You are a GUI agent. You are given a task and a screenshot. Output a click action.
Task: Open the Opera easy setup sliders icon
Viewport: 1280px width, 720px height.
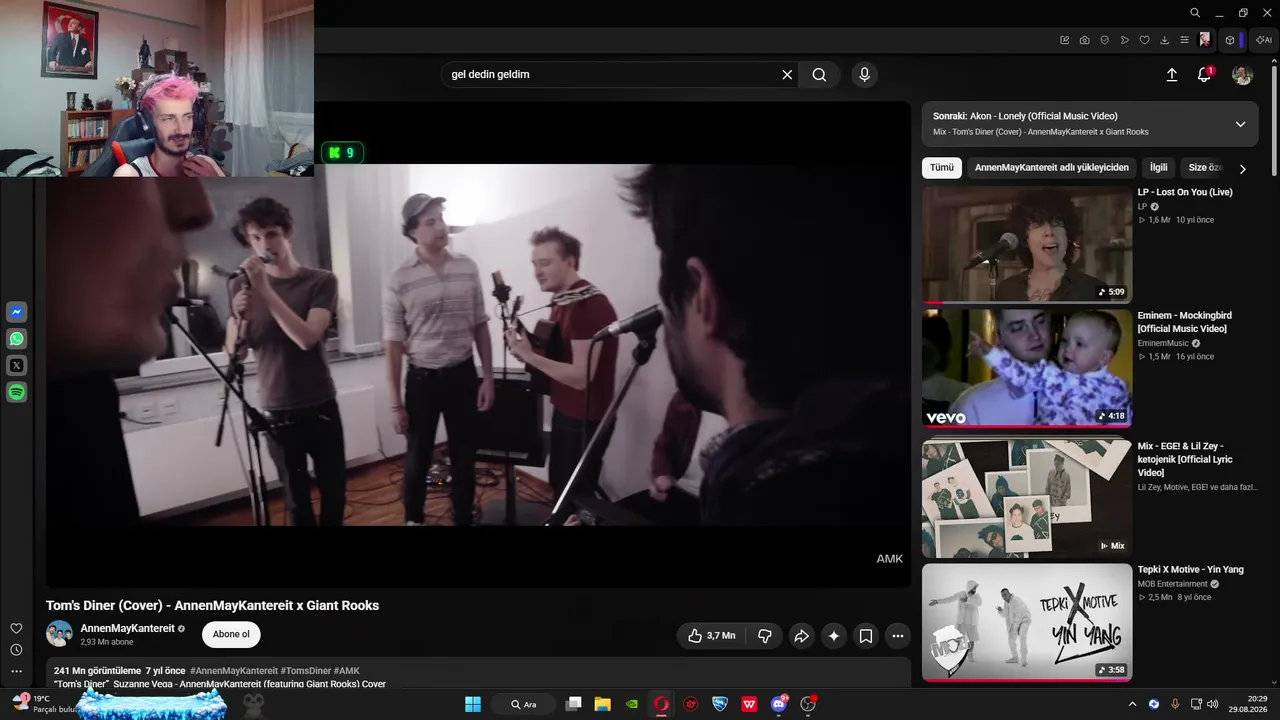(x=1185, y=40)
